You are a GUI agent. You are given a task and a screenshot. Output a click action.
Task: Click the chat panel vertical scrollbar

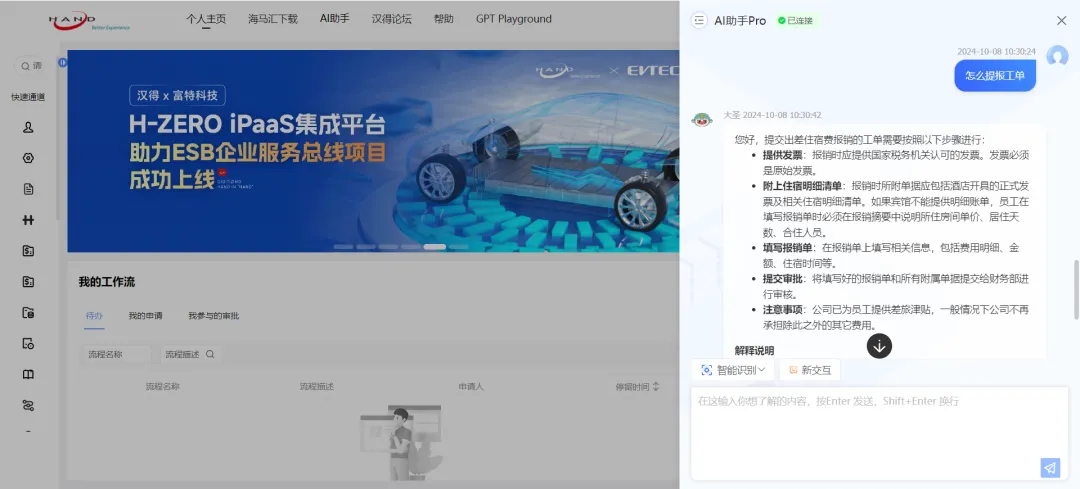[1076, 289]
